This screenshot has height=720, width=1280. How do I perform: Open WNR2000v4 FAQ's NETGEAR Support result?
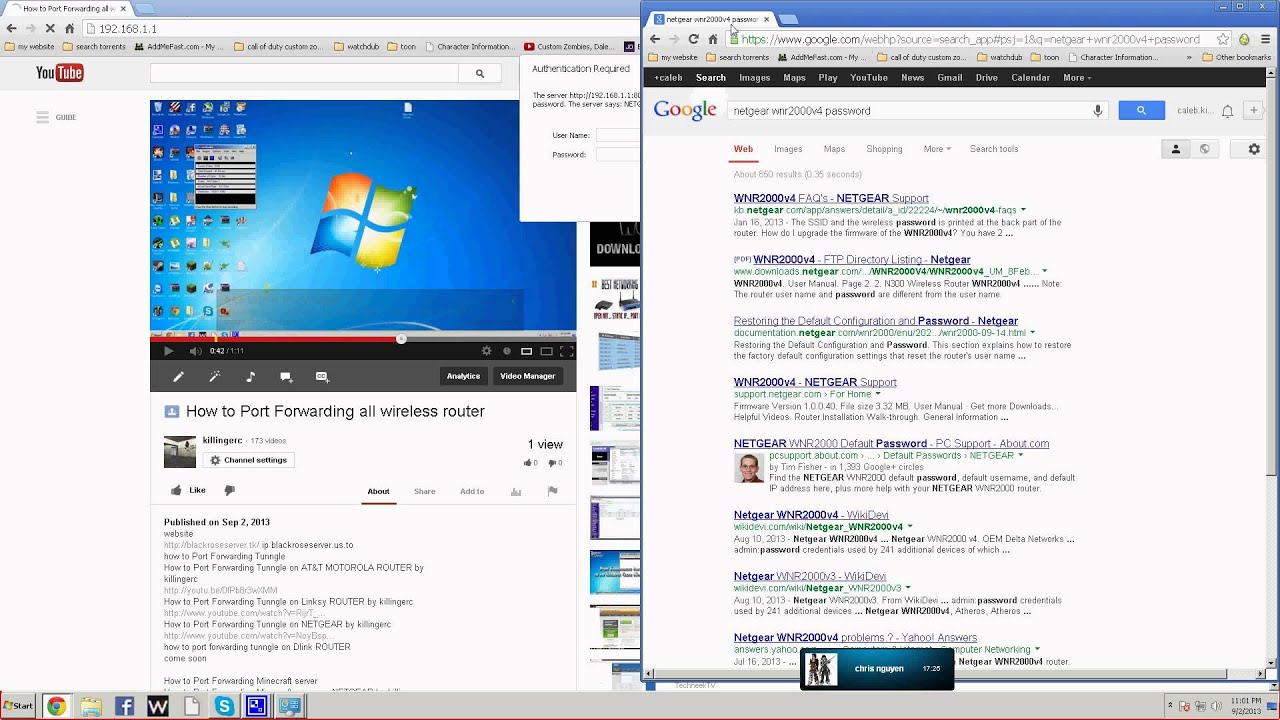click(831, 198)
